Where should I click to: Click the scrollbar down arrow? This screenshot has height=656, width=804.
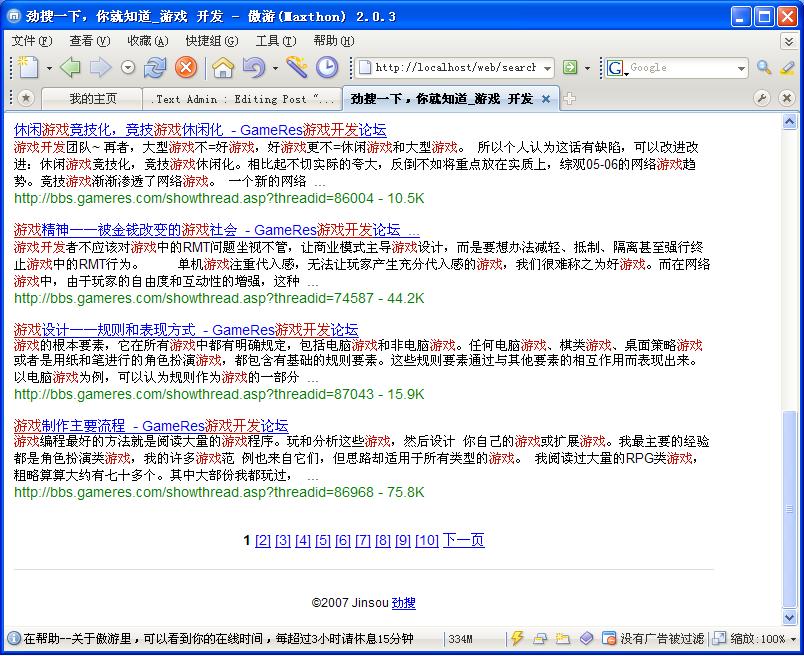[x=789, y=617]
